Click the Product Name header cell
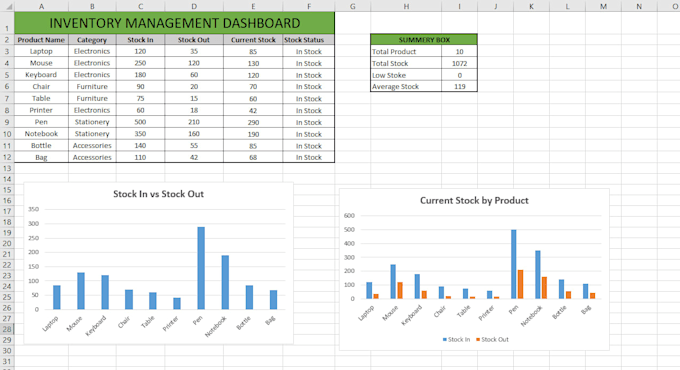The width and height of the screenshot is (680, 370). (x=41, y=39)
